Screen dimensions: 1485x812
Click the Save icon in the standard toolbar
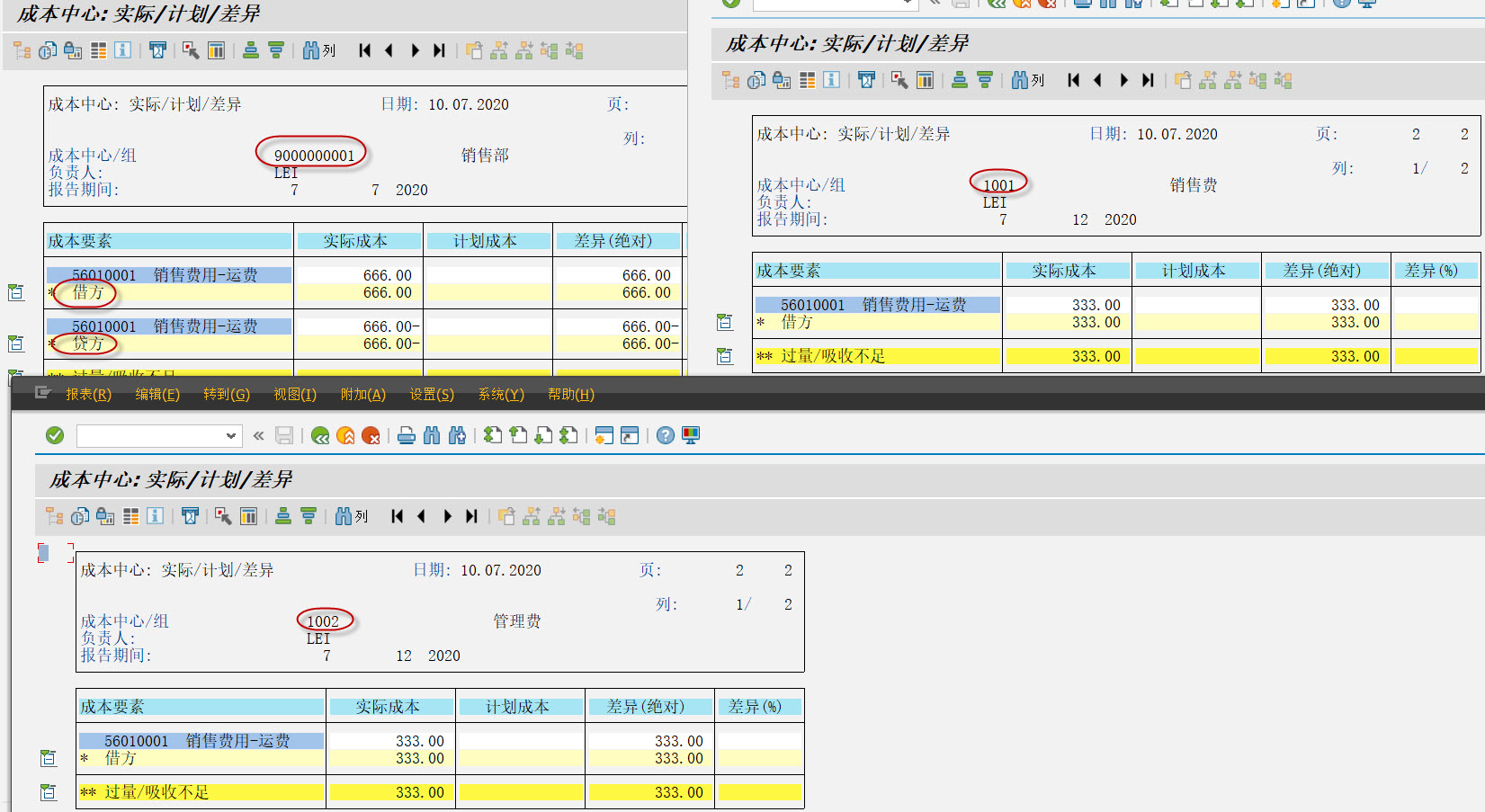pyautogui.click(x=283, y=435)
